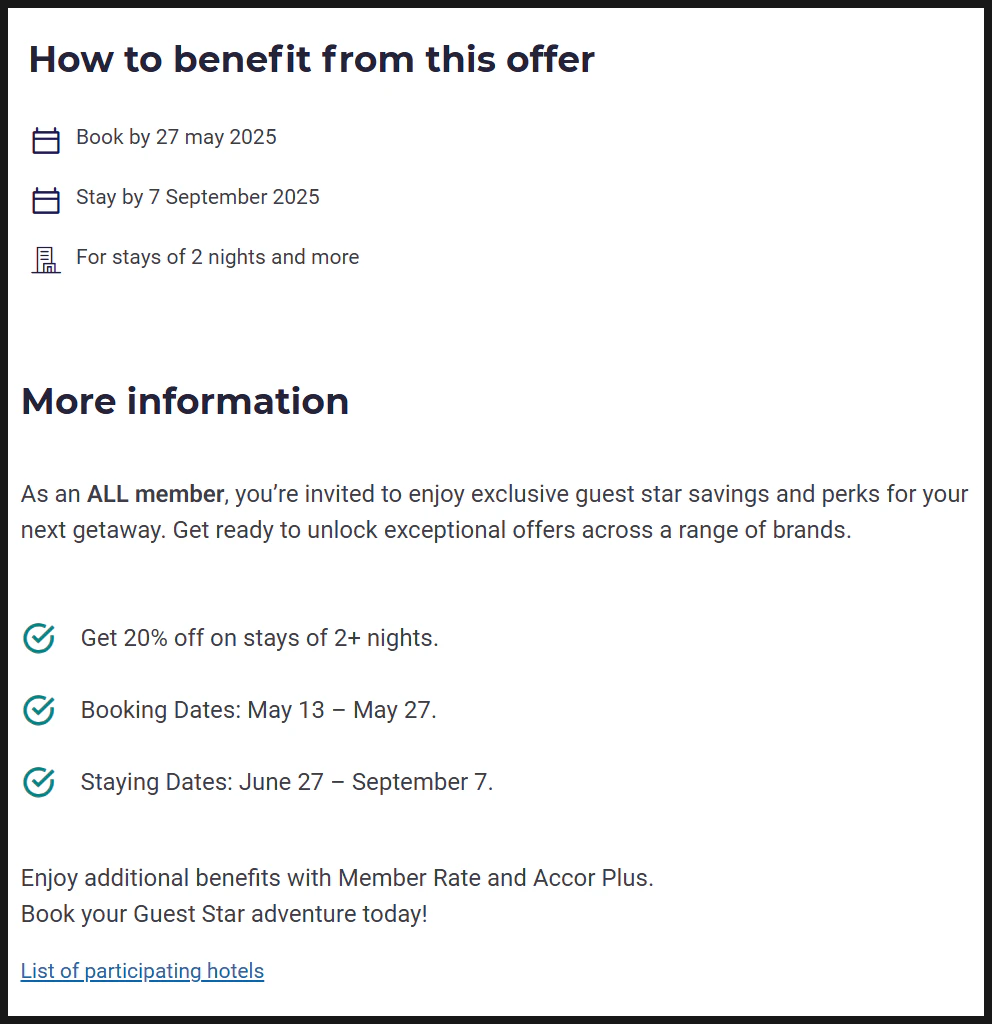The image size is (992, 1024).
Task: Click the checkmark icon next to Booking Dates
Action: click(39, 710)
